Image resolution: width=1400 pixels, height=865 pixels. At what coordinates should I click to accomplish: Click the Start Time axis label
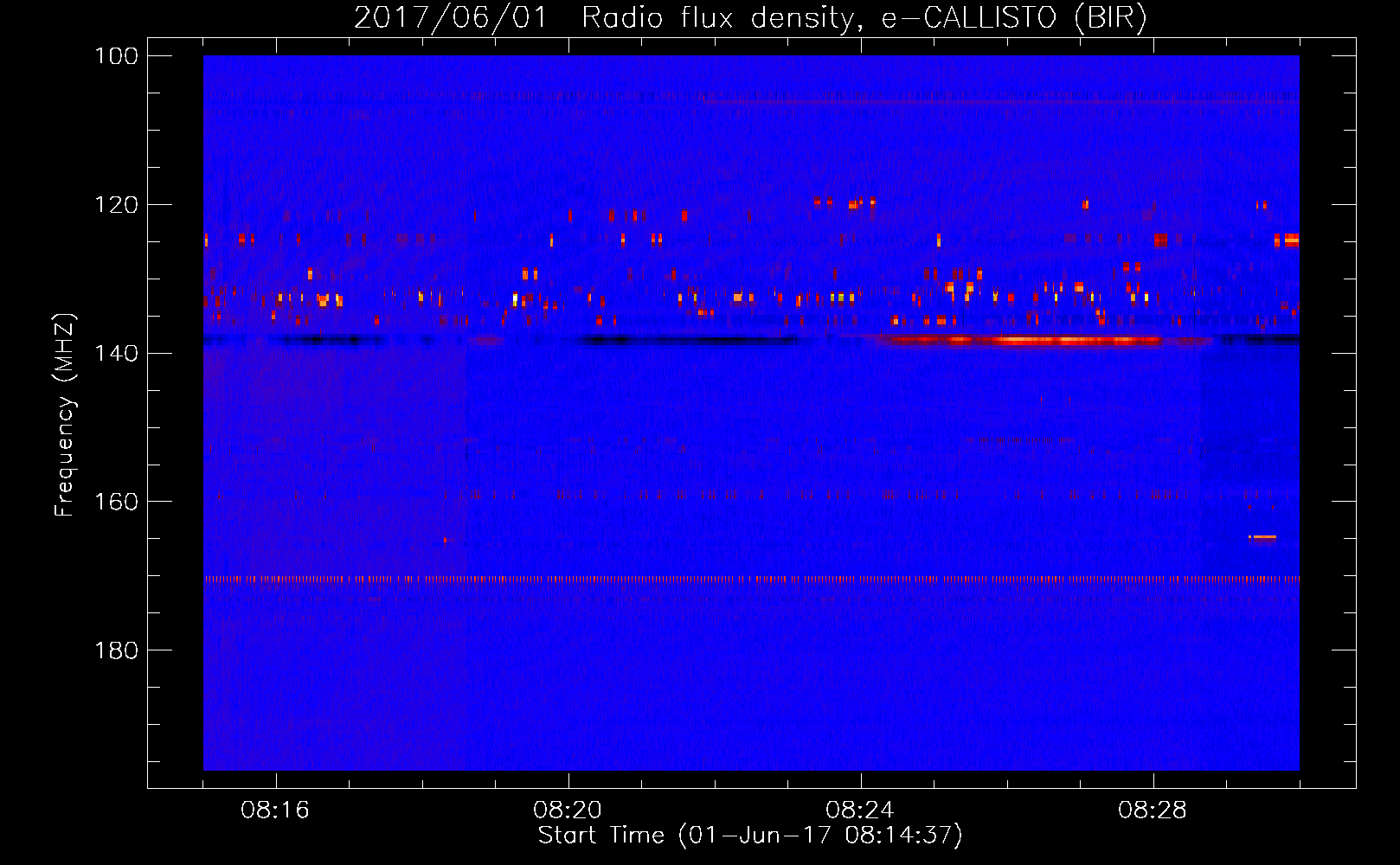point(750,836)
